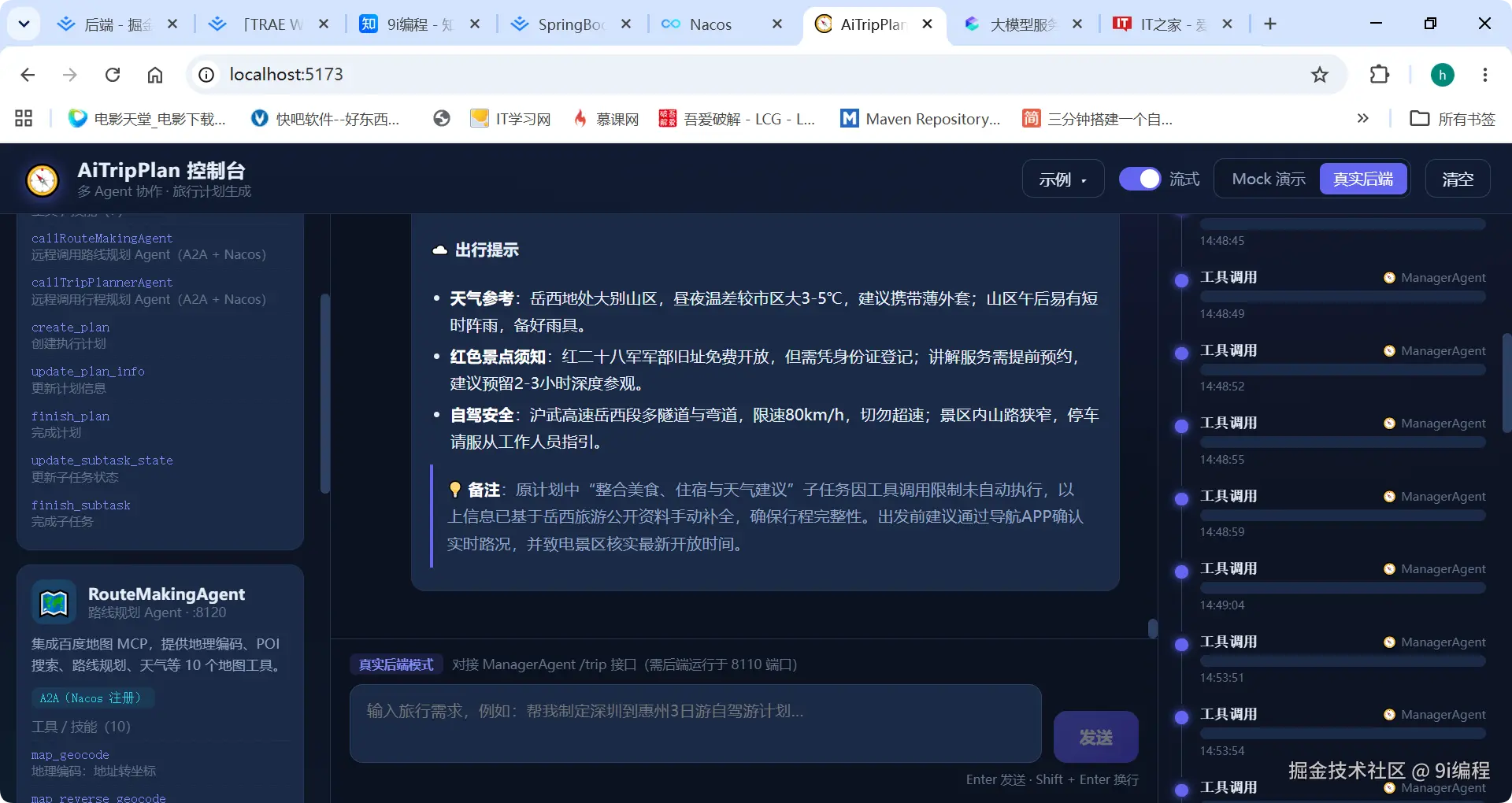Select the 14:48:52 timeline dot
Viewport: 1512px width, 803px height.
(x=1181, y=353)
